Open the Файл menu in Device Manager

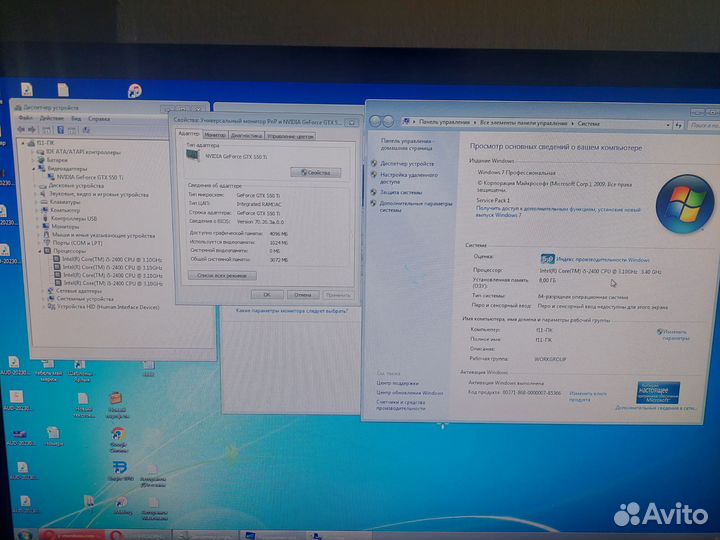coord(25,118)
